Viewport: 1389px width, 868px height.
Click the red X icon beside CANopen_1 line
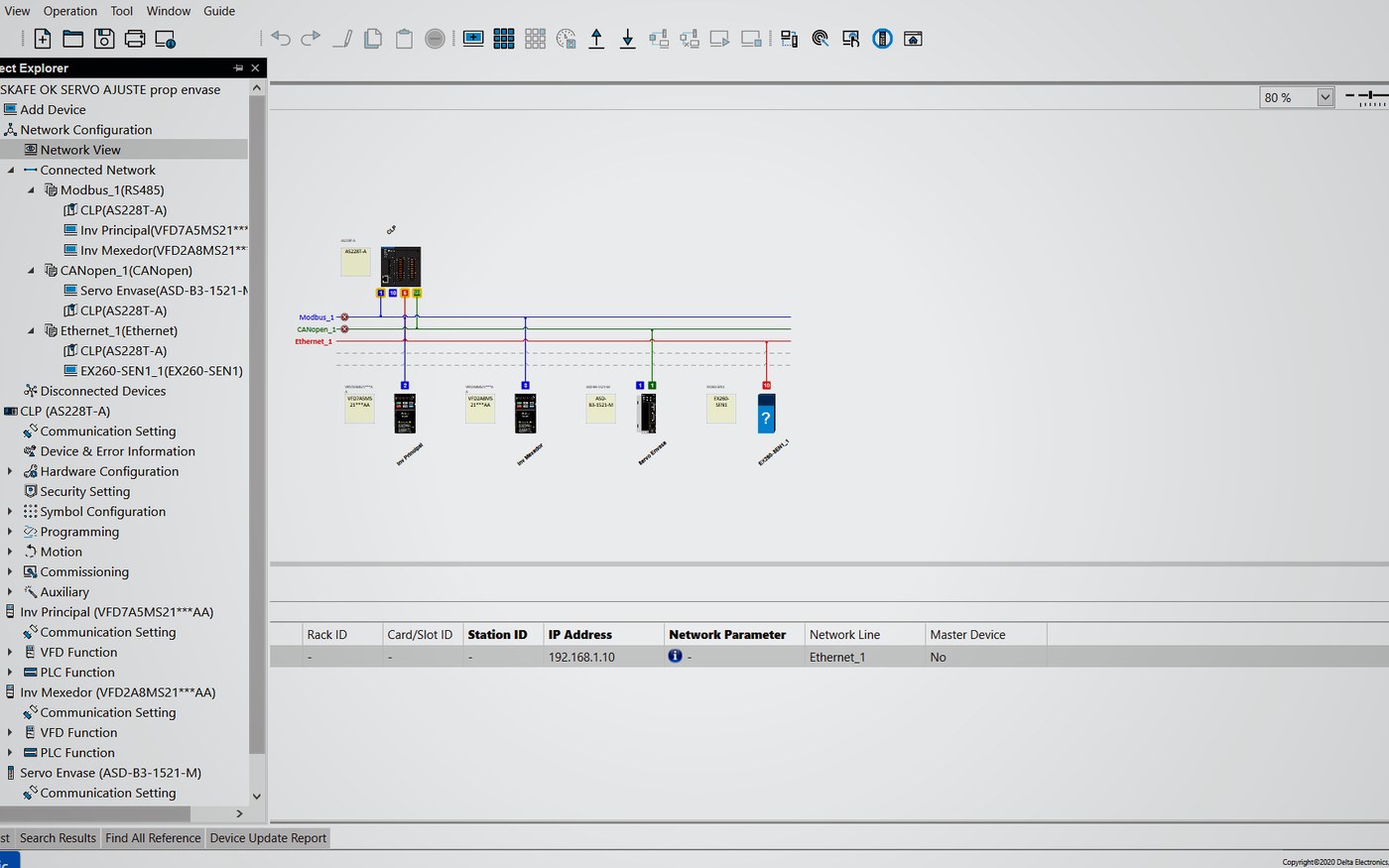point(344,329)
